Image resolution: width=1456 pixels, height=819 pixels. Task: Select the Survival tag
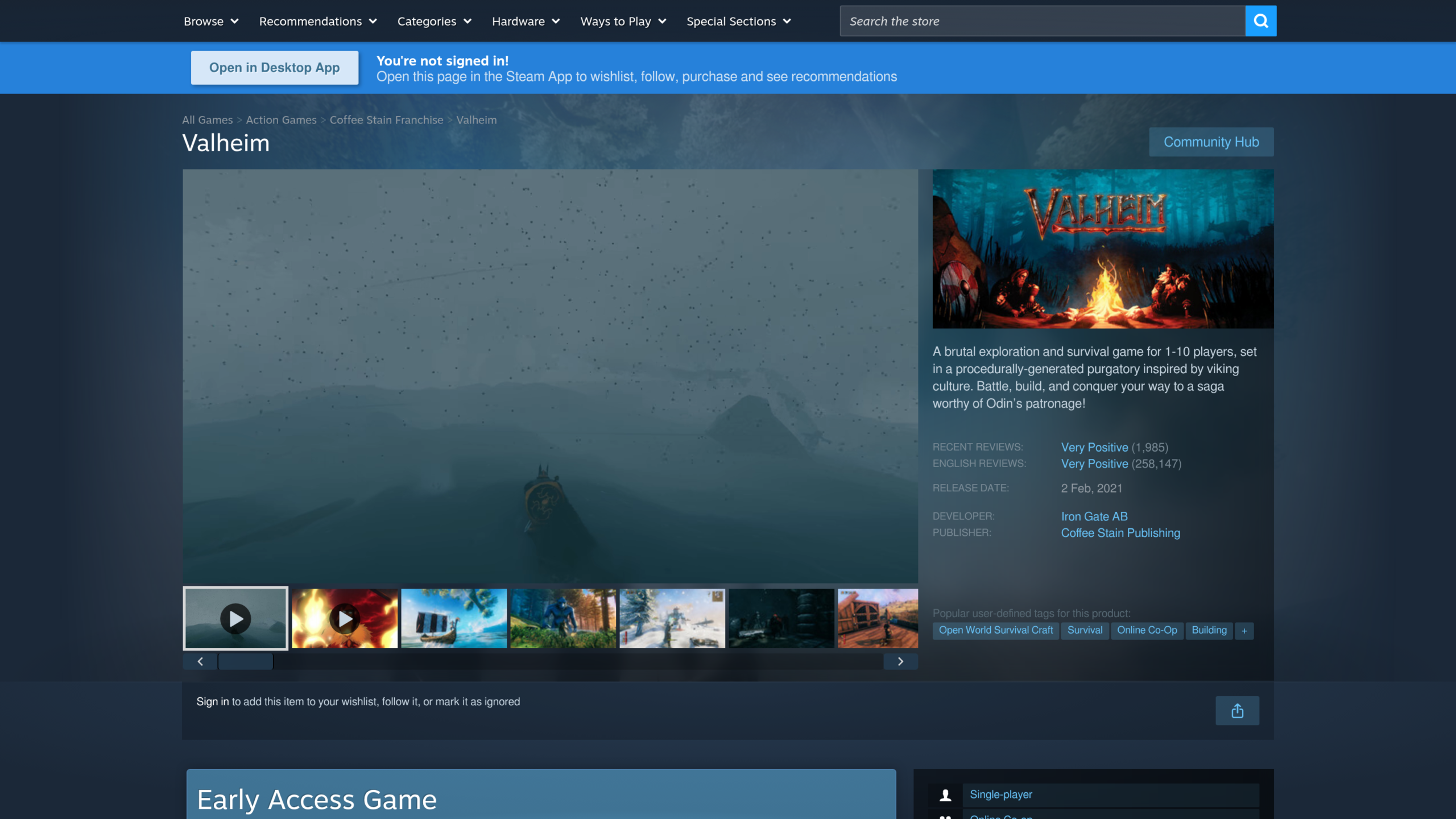(x=1085, y=630)
